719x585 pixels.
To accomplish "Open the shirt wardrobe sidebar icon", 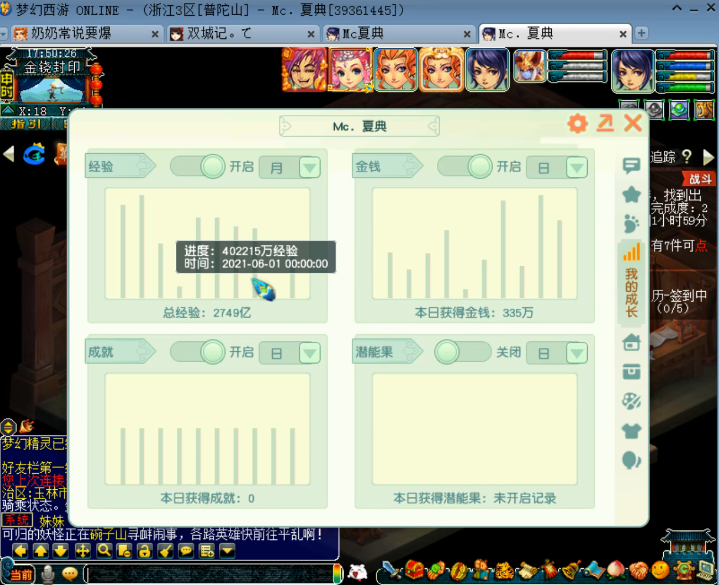I will point(631,431).
